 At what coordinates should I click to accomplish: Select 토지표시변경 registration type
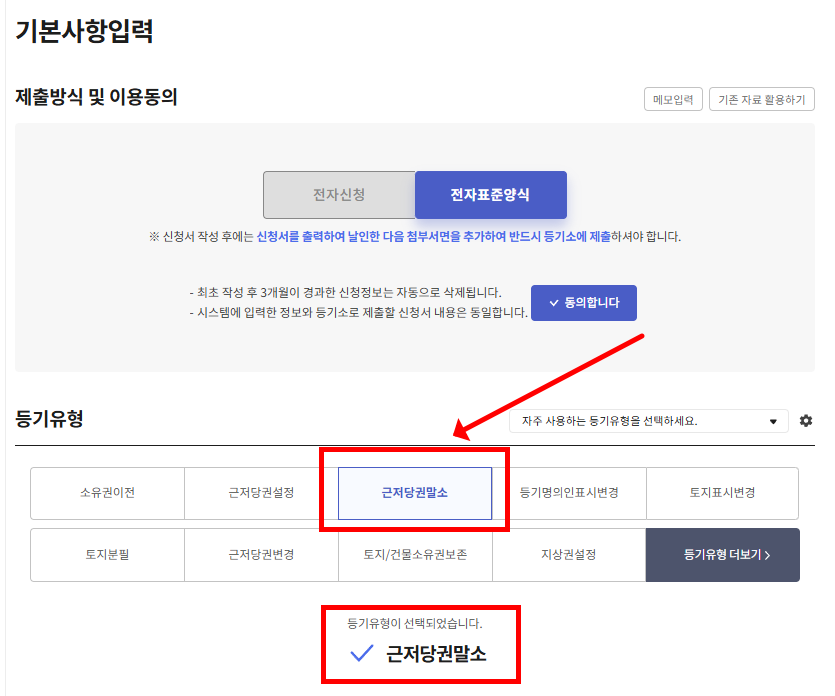pyautogui.click(x=723, y=493)
